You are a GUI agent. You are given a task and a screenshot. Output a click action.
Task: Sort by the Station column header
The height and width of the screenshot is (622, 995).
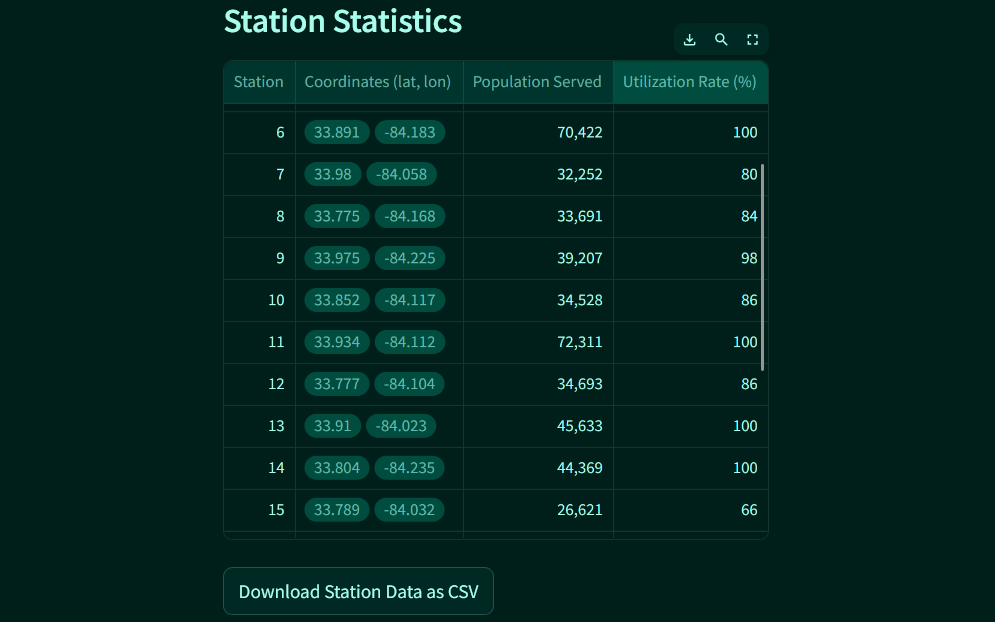(259, 82)
